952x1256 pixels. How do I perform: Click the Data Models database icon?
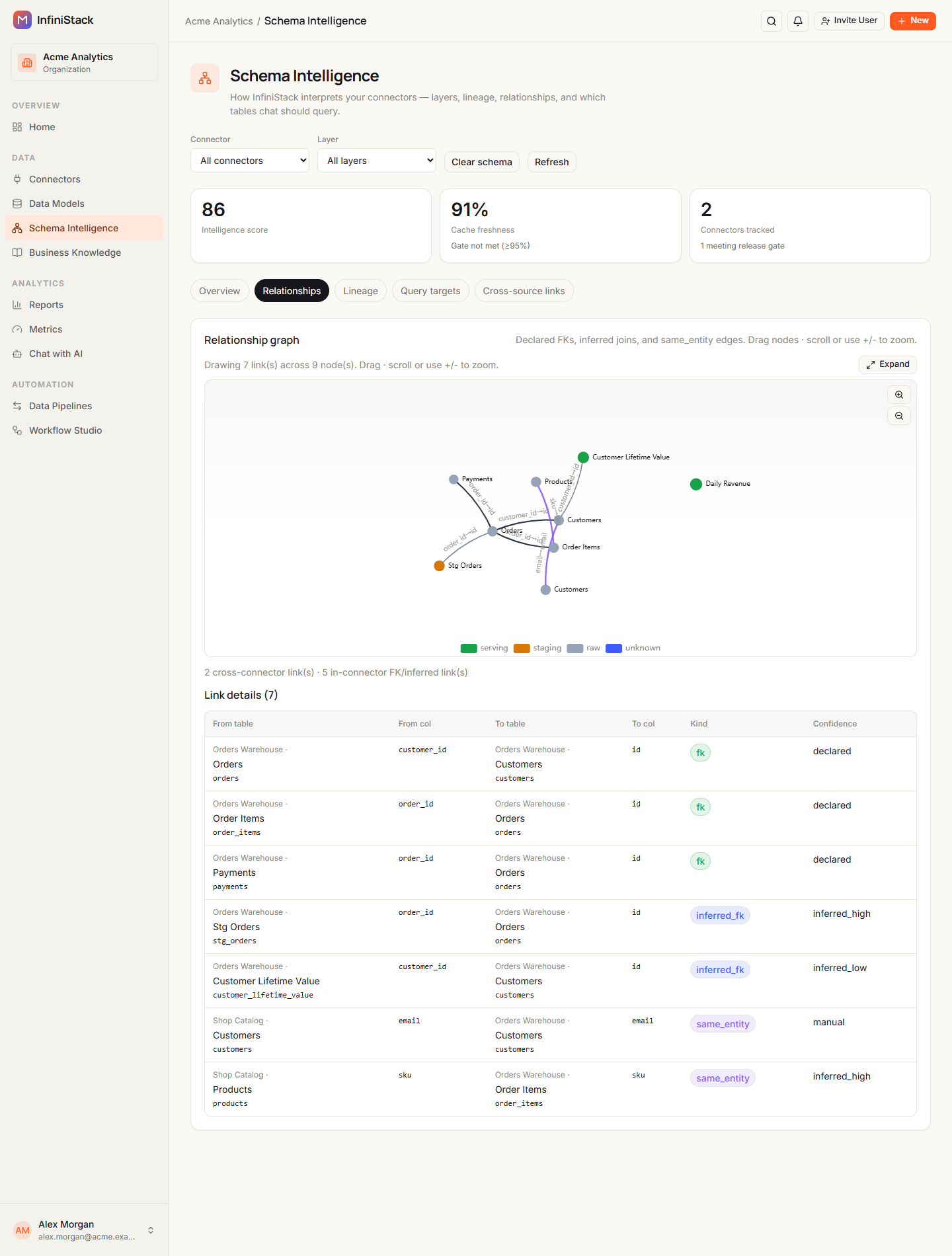click(17, 204)
